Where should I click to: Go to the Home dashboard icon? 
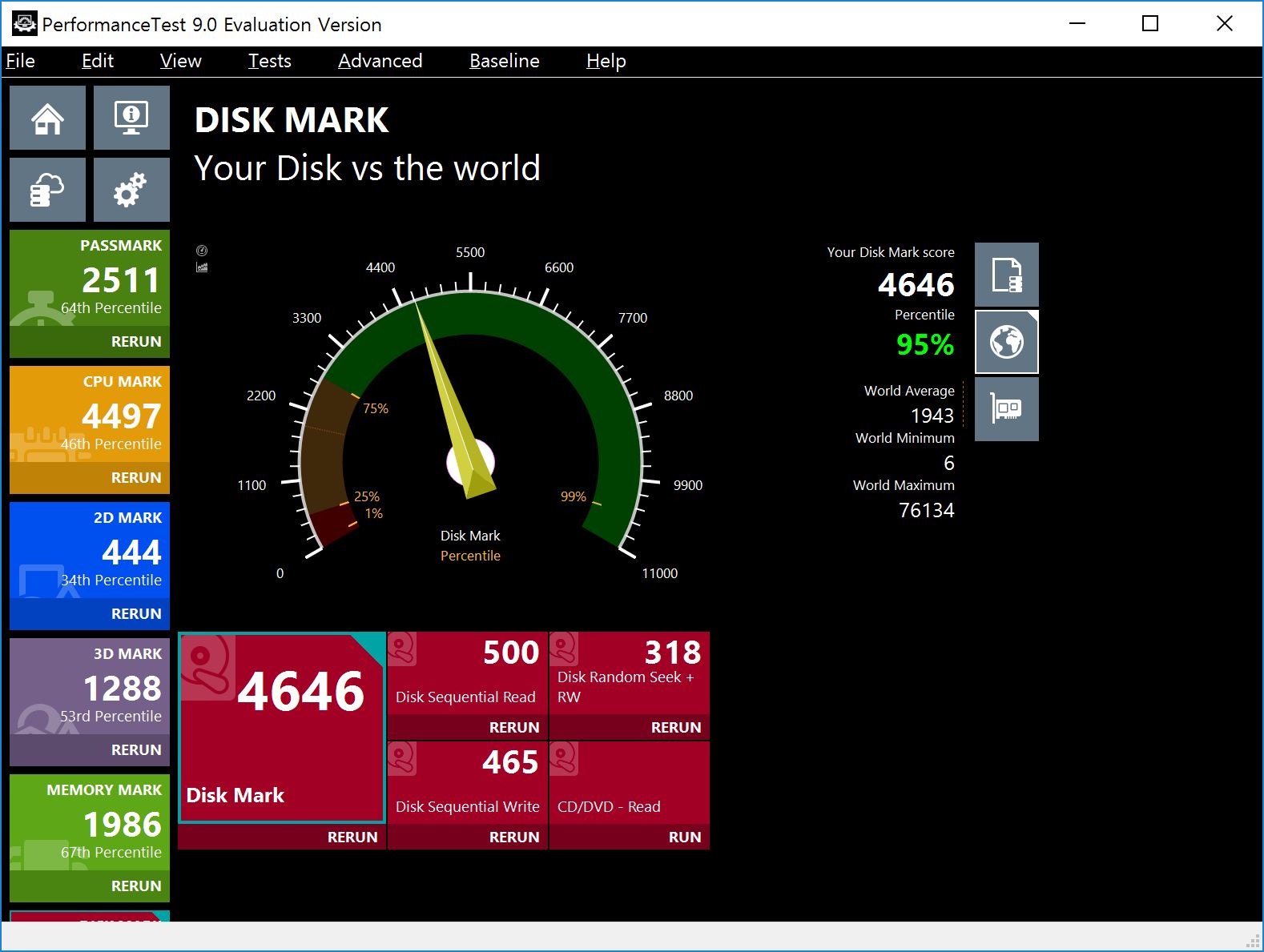(x=47, y=118)
